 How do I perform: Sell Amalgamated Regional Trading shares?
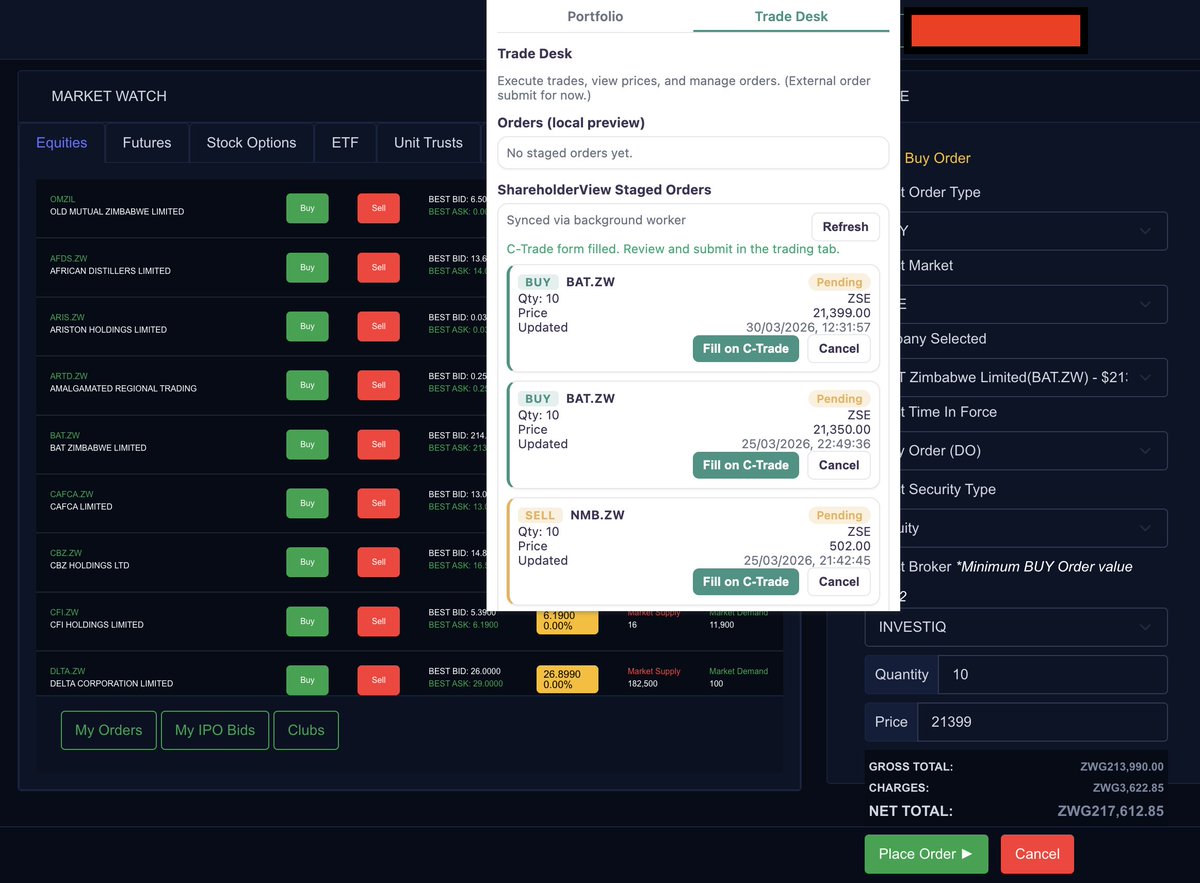pyautogui.click(x=378, y=385)
